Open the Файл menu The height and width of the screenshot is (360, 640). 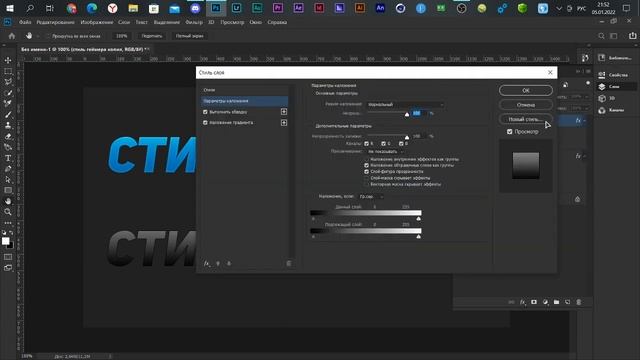pyautogui.click(x=25, y=22)
